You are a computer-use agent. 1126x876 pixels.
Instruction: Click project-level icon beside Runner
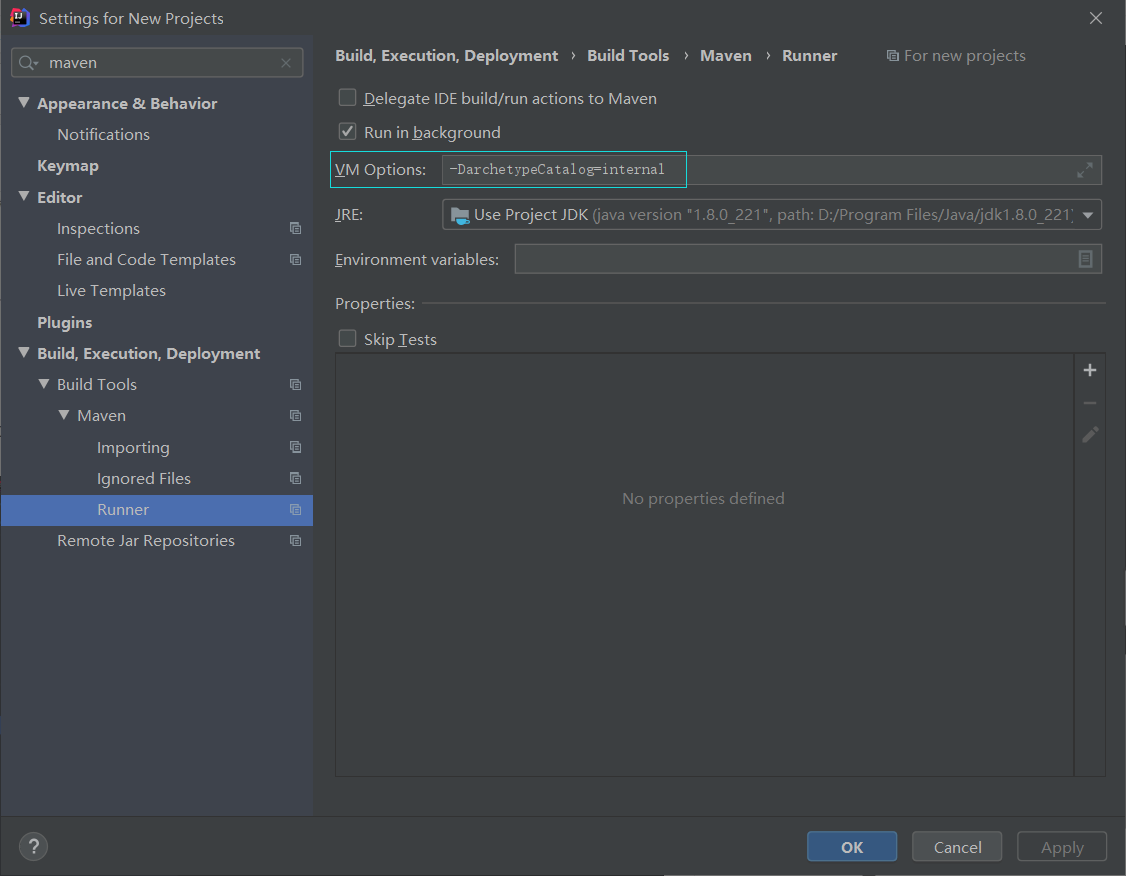tap(295, 510)
